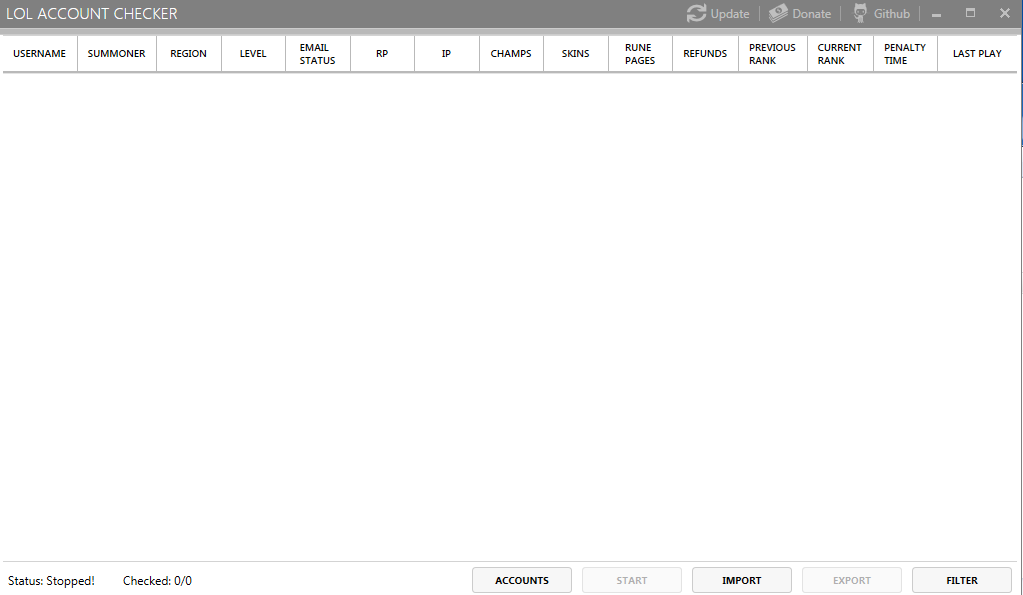Click the IMPORT button
The image size is (1023, 595).
742,580
